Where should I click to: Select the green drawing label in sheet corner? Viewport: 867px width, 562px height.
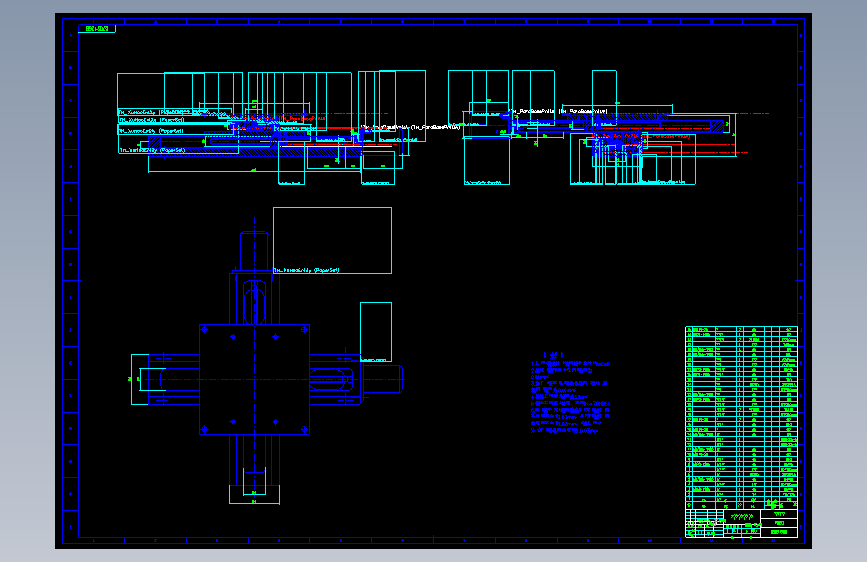pos(97,28)
